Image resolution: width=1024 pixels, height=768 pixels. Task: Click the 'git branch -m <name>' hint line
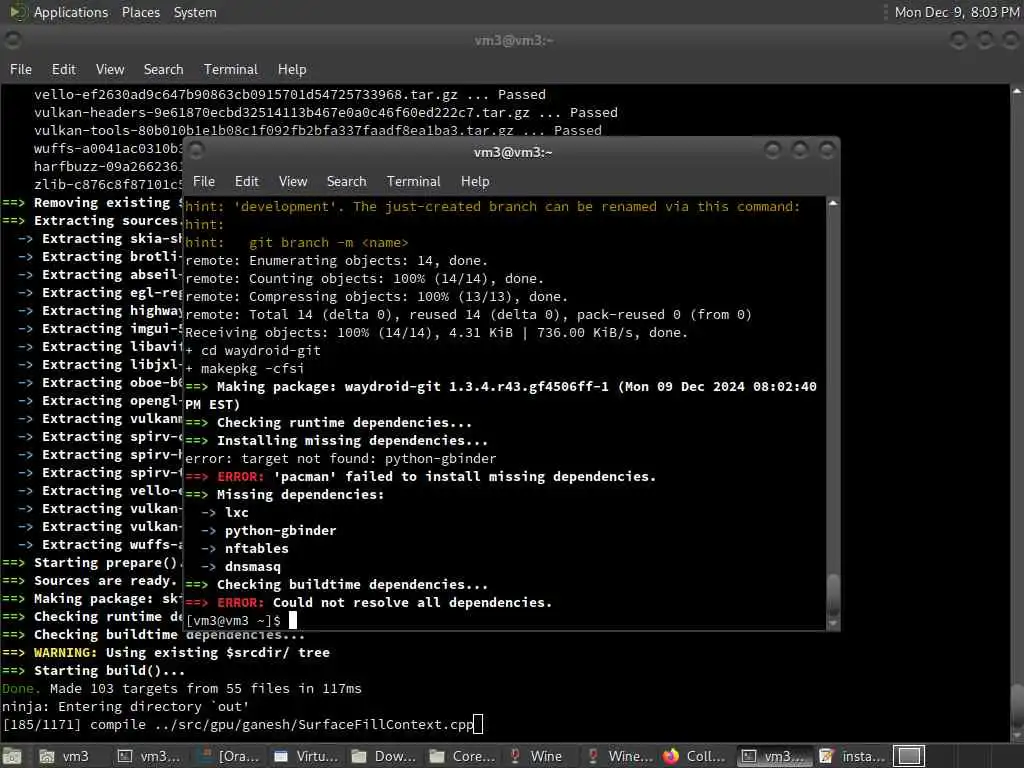(x=297, y=243)
